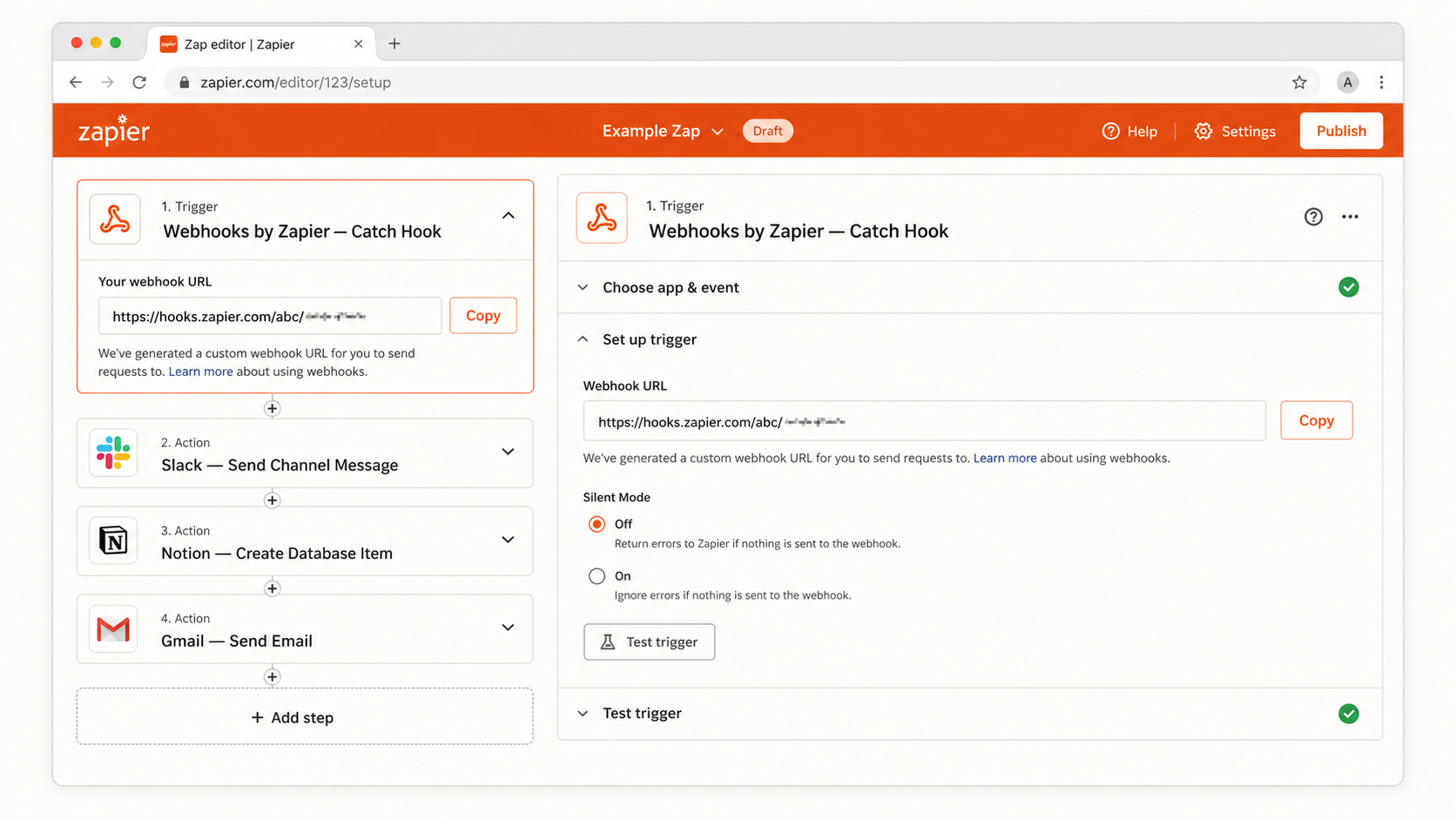
Task: Reload the browser page
Action: point(139,82)
